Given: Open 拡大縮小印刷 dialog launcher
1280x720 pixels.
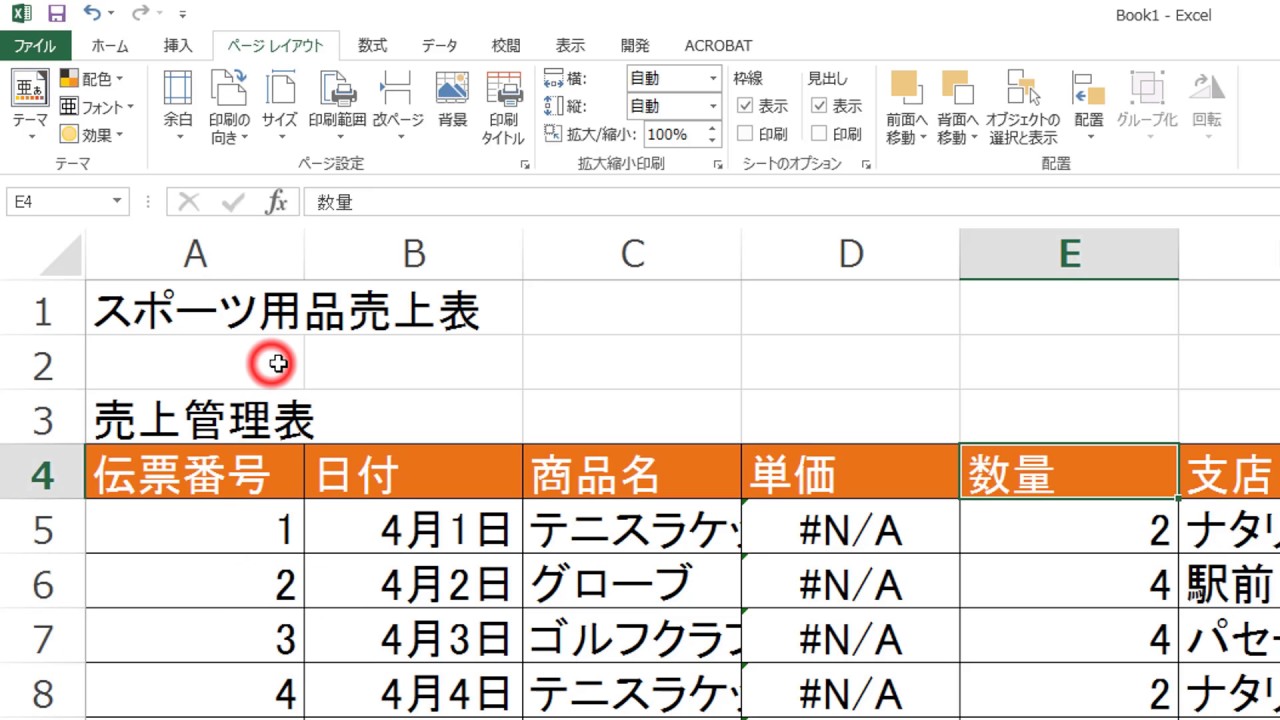Looking at the screenshot, I should pyautogui.click(x=717, y=165).
